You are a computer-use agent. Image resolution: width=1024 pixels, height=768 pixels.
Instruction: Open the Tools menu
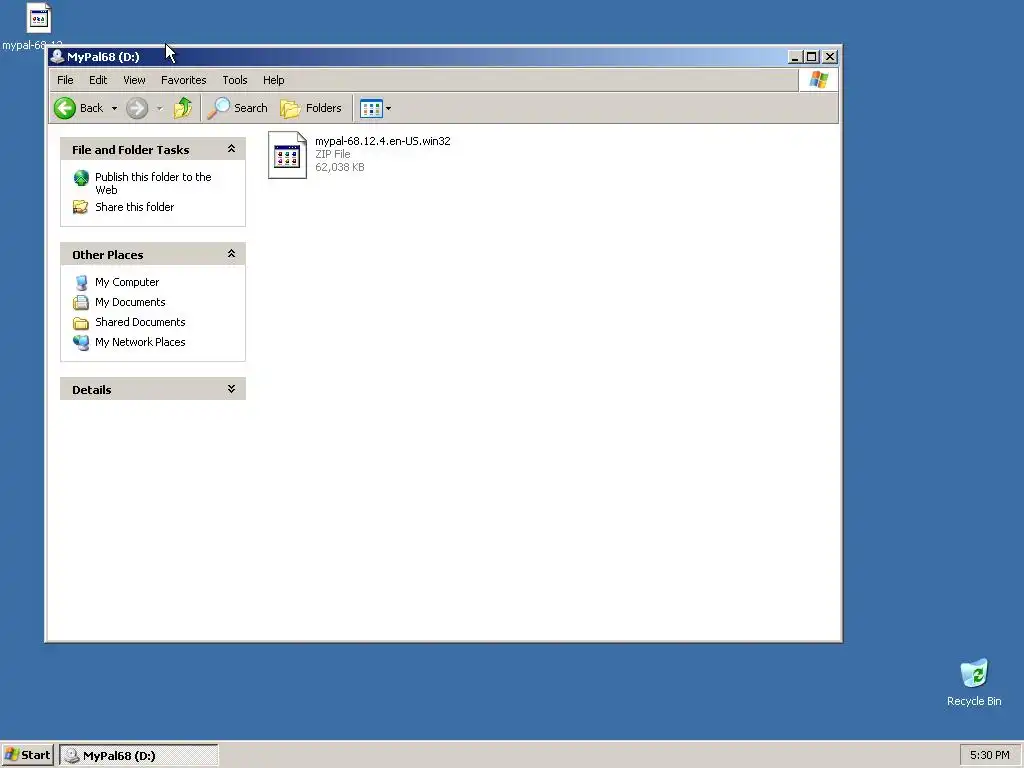[x=234, y=80]
